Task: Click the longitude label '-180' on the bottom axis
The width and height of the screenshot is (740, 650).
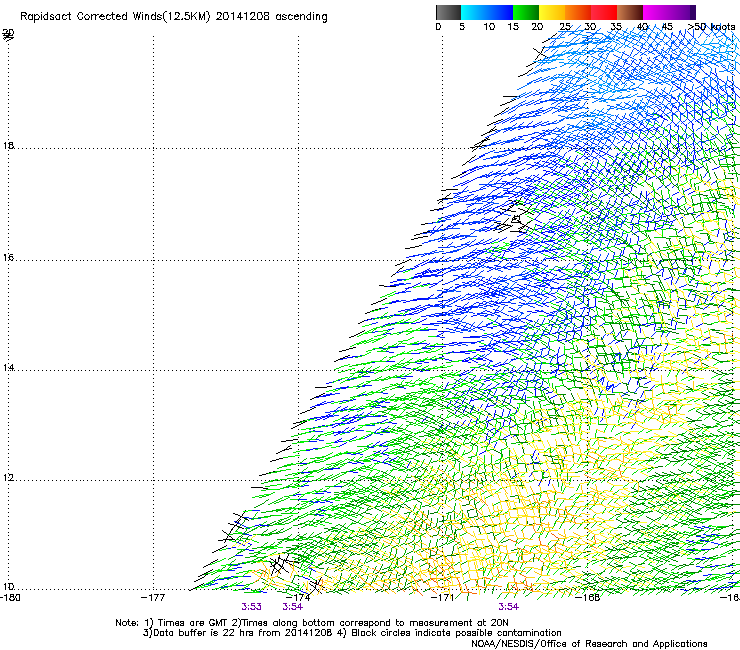Action: coord(10,597)
